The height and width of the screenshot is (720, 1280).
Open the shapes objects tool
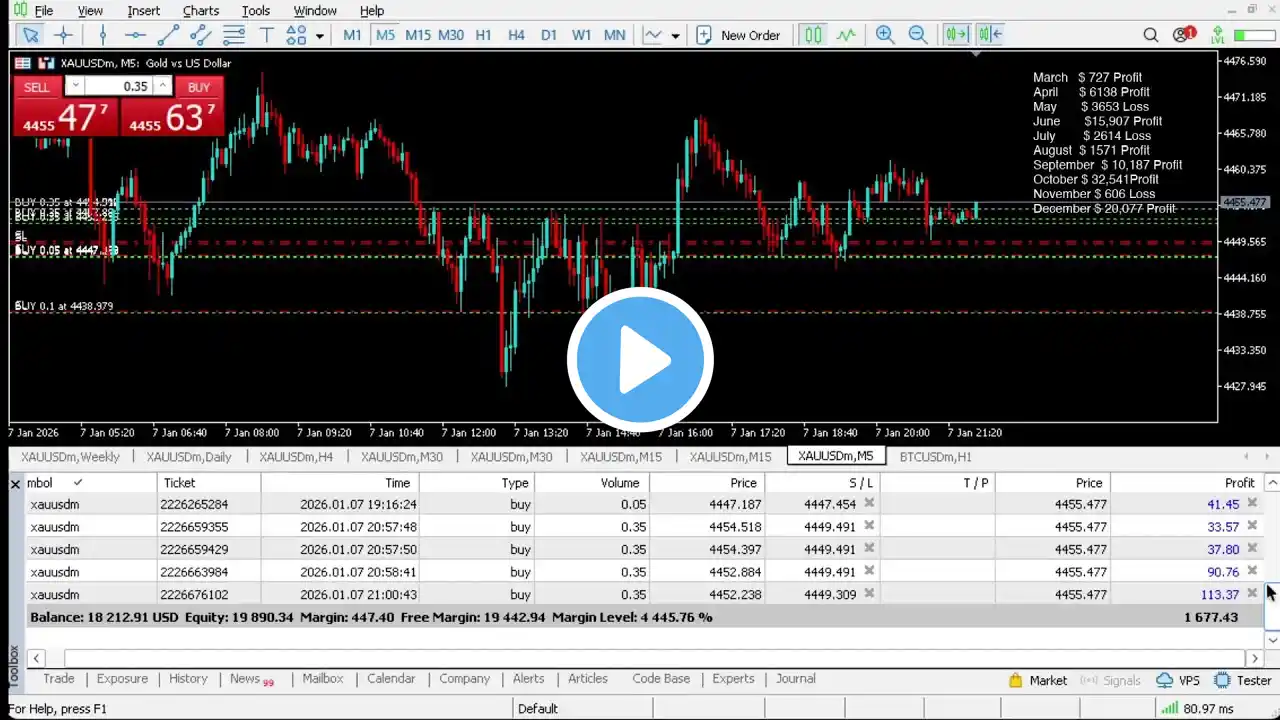coord(296,35)
